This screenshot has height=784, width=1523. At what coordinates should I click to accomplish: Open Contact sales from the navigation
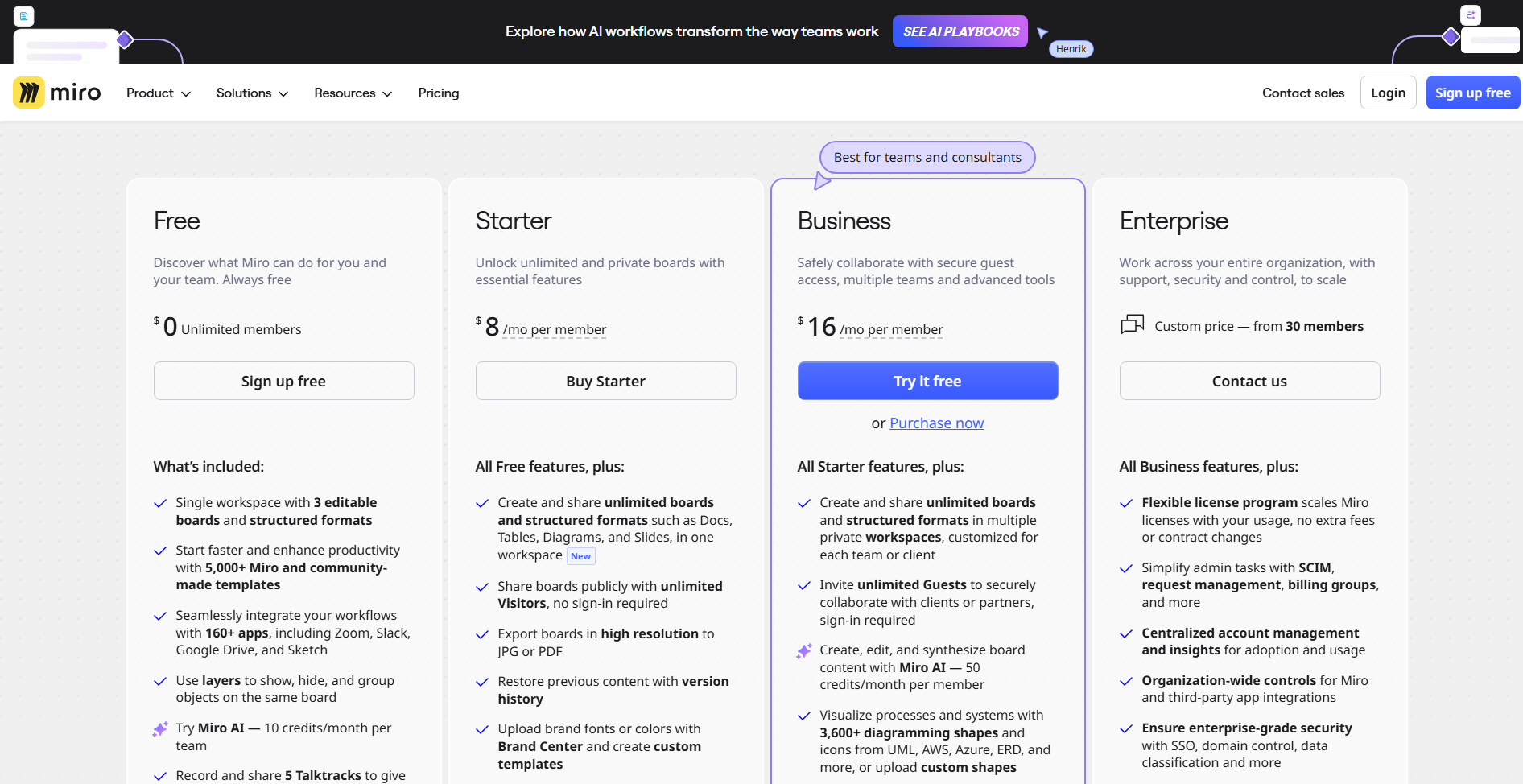[1302, 93]
